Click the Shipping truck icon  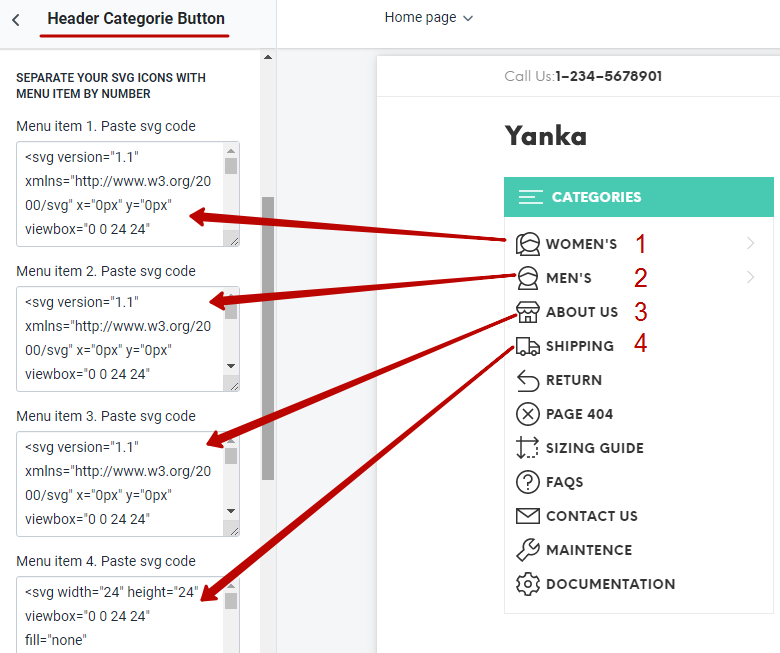tap(528, 346)
